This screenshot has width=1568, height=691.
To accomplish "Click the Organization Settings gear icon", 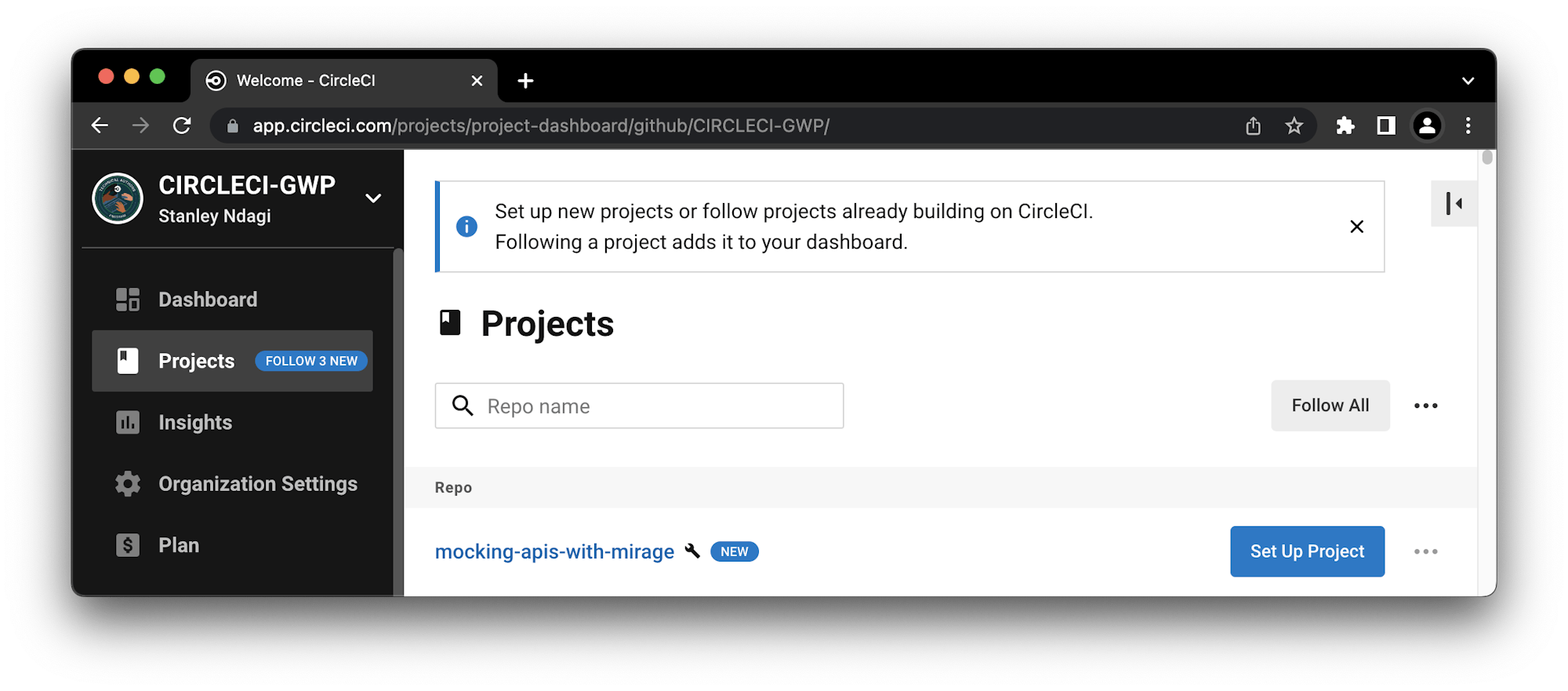I will [x=128, y=484].
